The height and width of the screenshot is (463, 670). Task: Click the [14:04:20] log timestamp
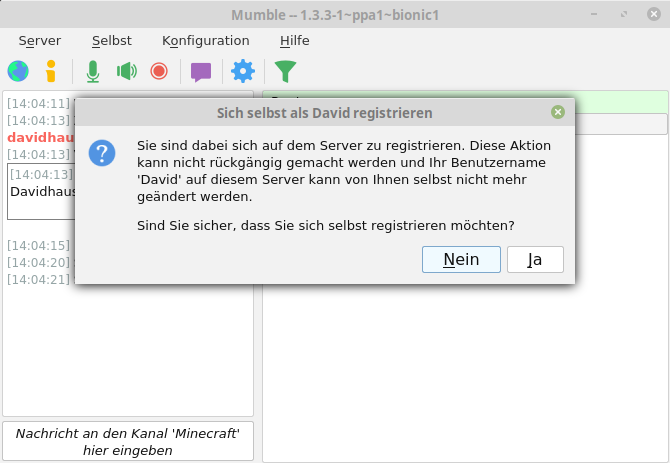pyautogui.click(x=38, y=262)
